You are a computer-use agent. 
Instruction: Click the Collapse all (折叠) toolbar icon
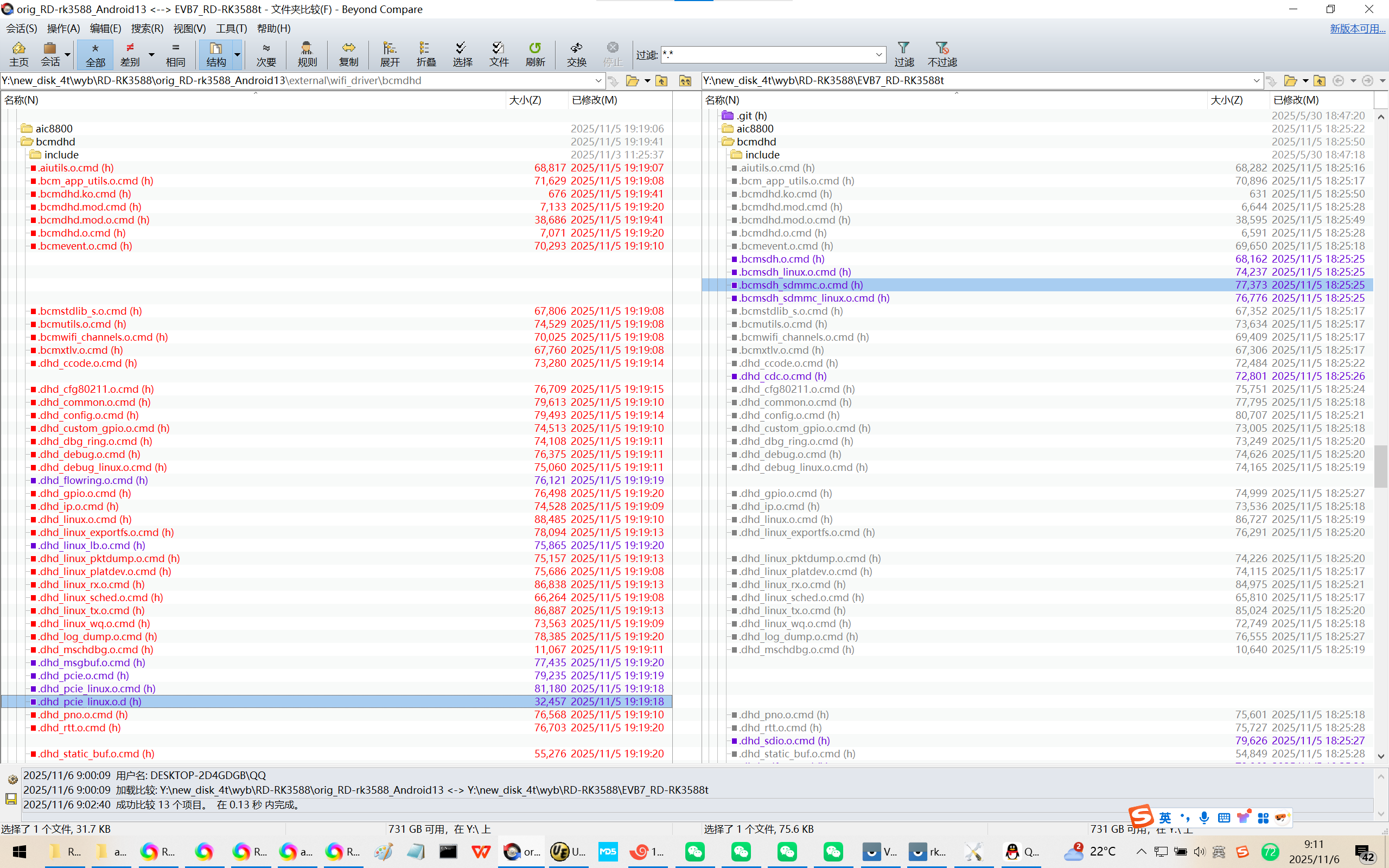point(426,54)
